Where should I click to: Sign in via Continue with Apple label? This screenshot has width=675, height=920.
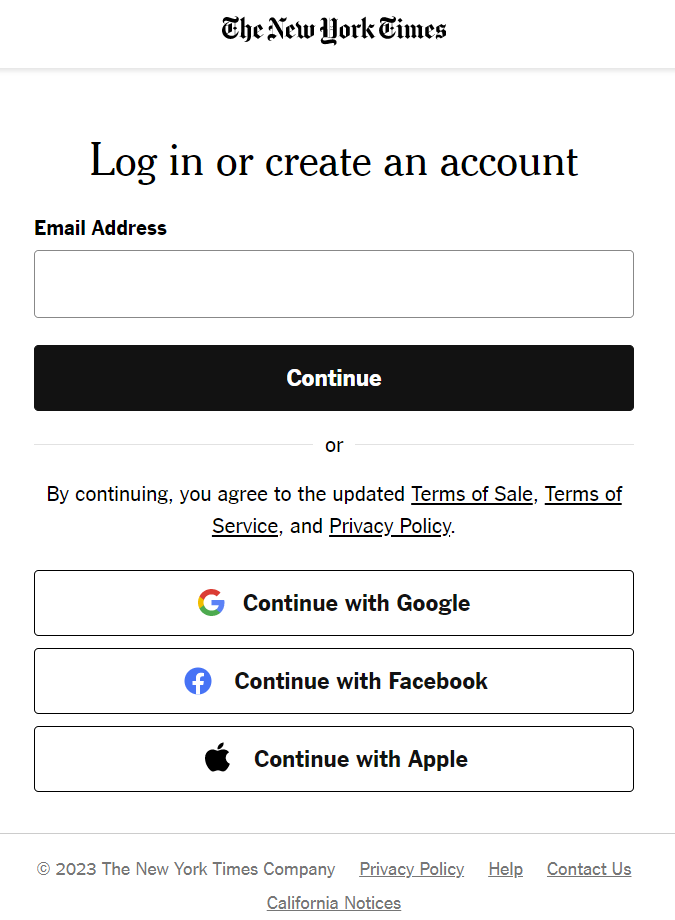pyautogui.click(x=361, y=759)
